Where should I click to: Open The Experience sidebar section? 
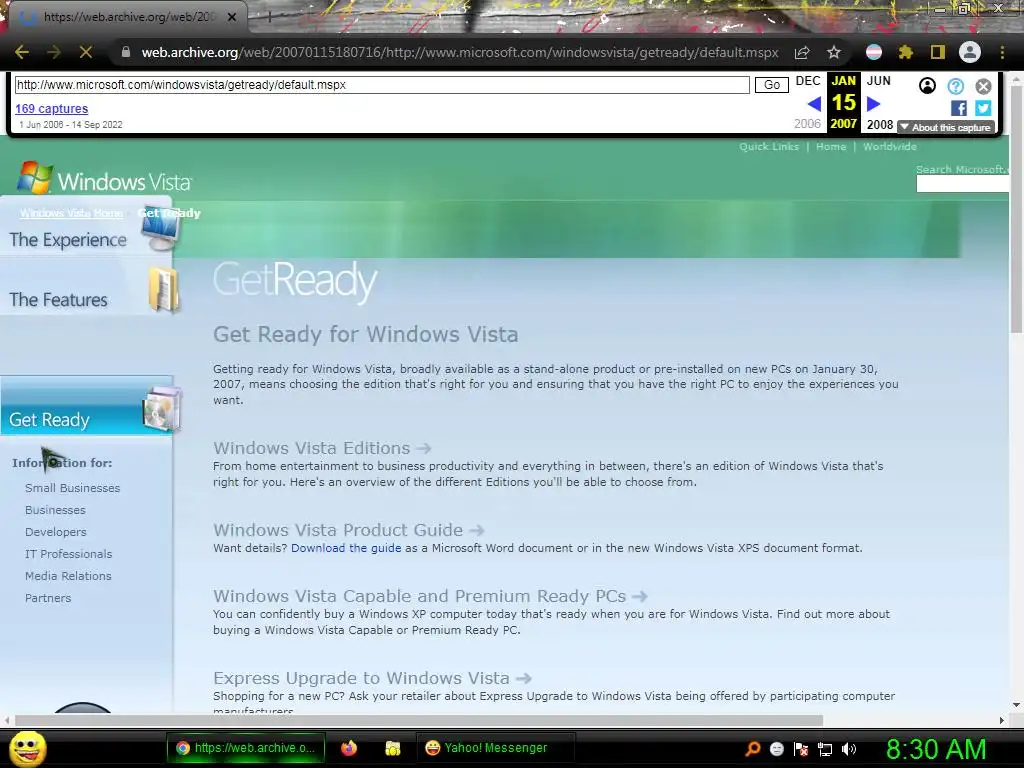click(x=68, y=240)
